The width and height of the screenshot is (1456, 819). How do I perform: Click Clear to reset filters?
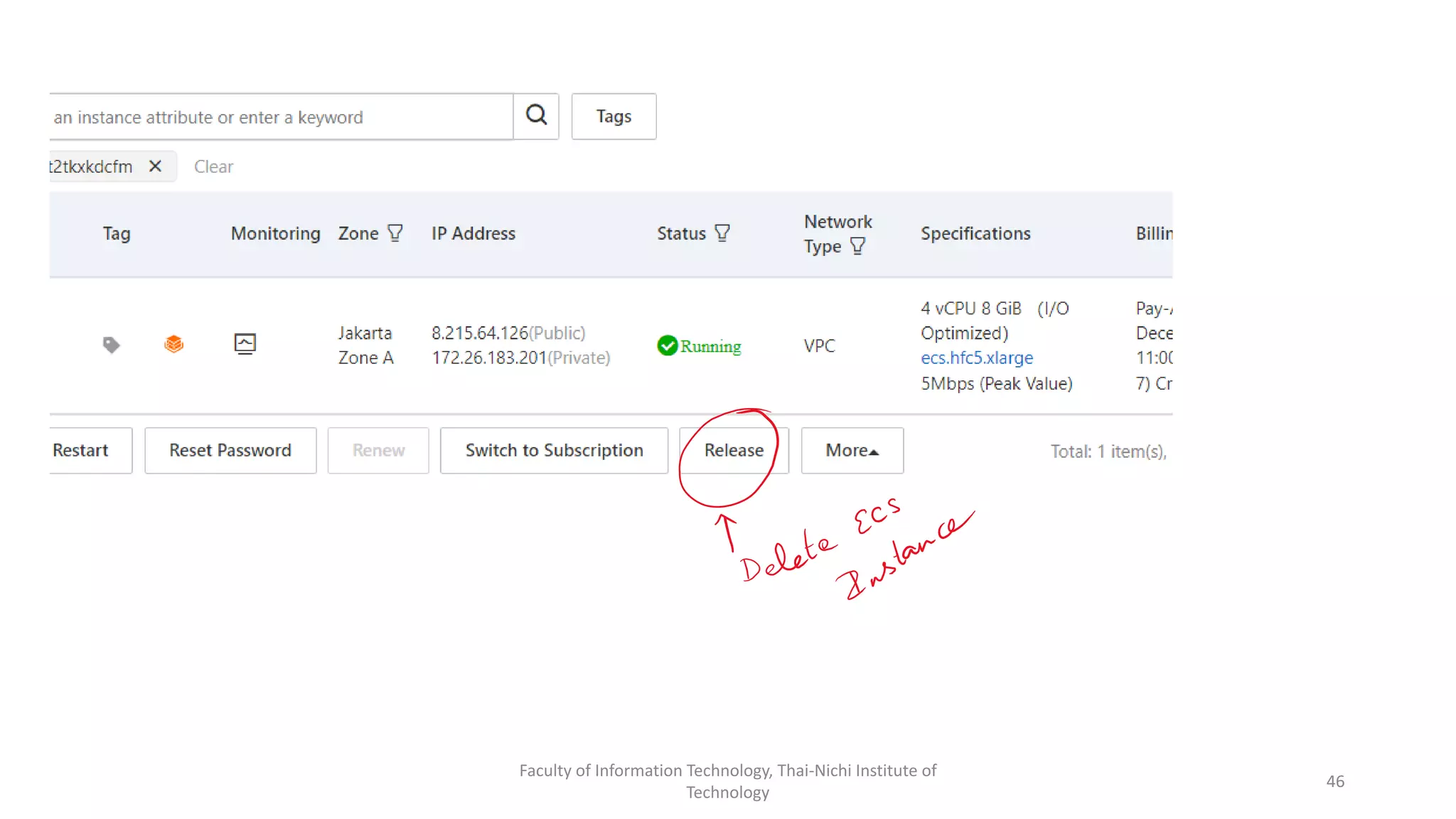click(x=213, y=166)
